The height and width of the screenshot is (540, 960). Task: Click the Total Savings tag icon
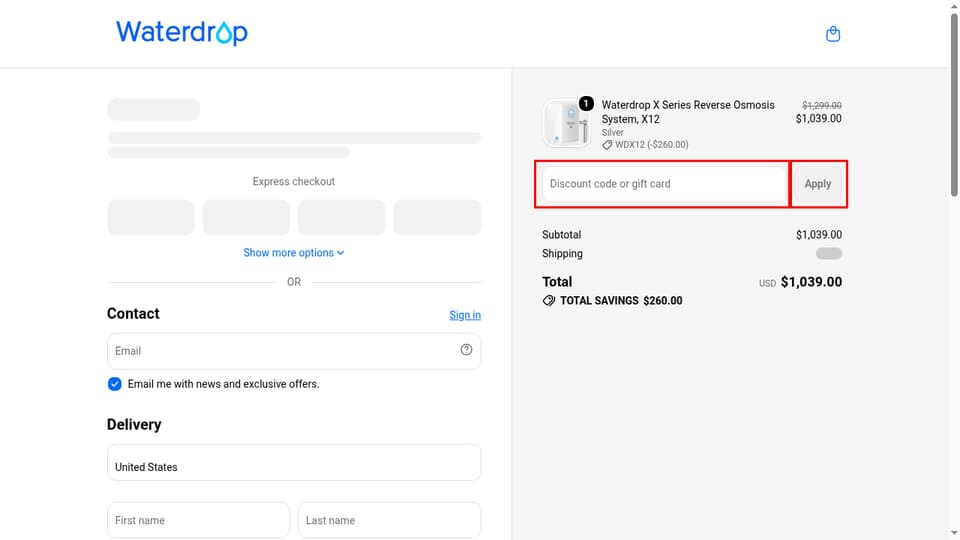(x=549, y=301)
